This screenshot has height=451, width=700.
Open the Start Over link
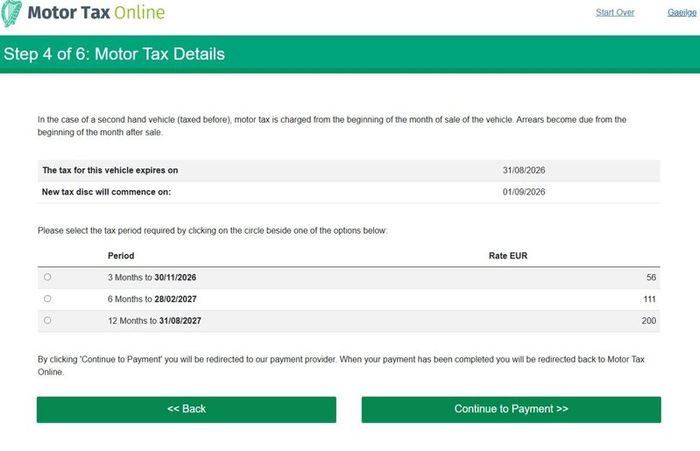click(x=615, y=13)
